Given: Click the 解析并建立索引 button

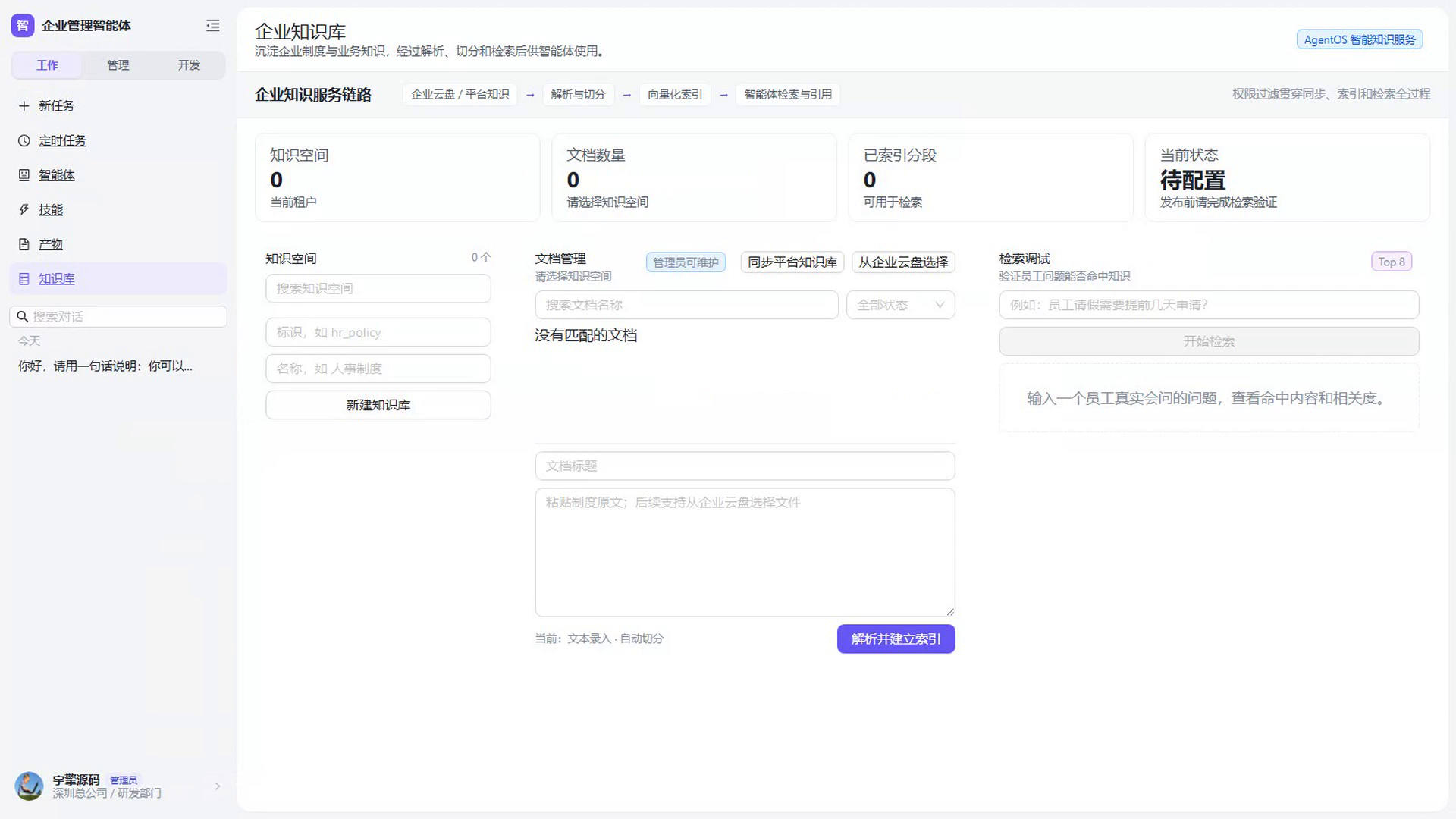Looking at the screenshot, I should coord(896,639).
